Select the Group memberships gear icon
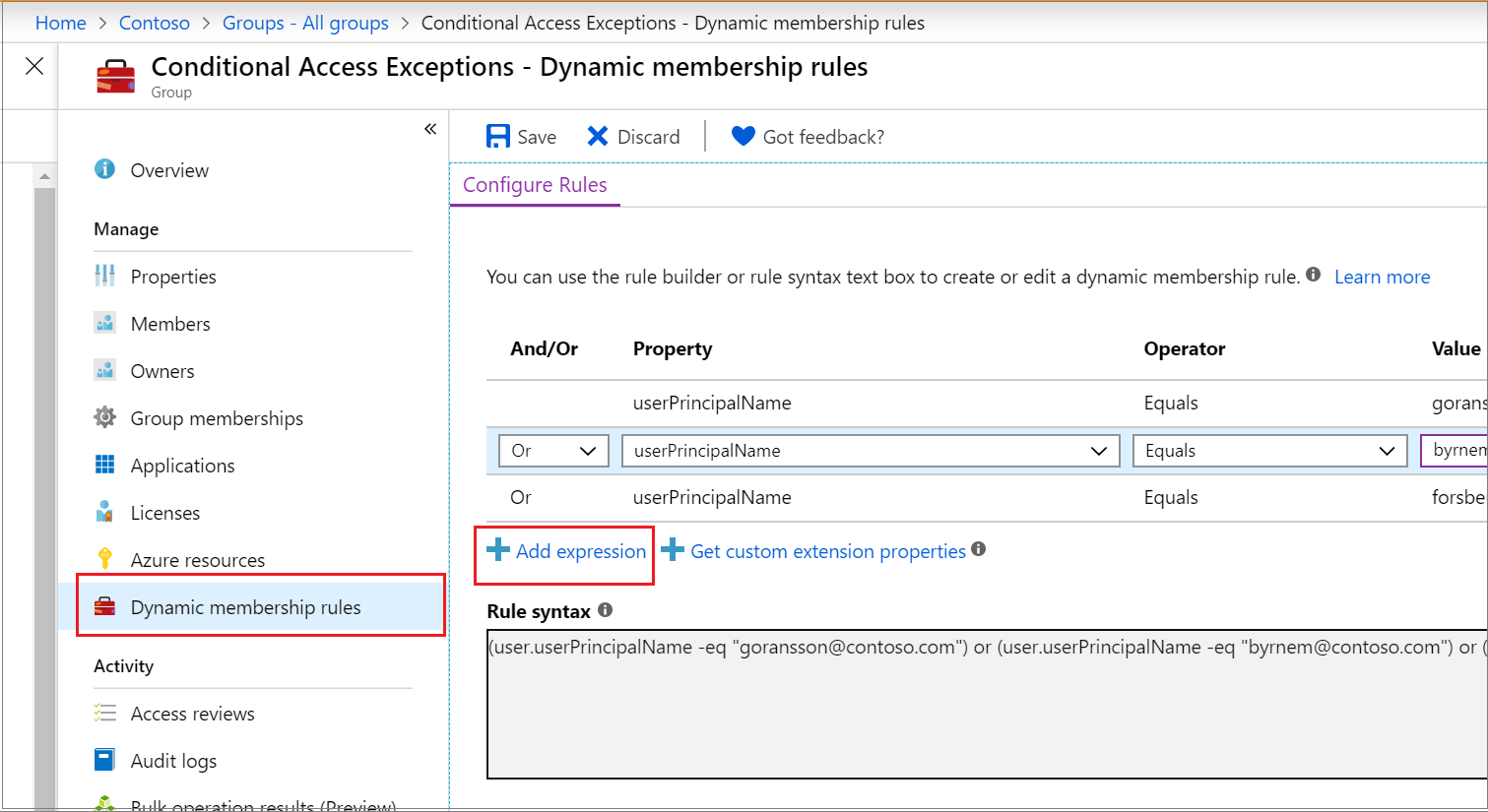 coord(104,417)
